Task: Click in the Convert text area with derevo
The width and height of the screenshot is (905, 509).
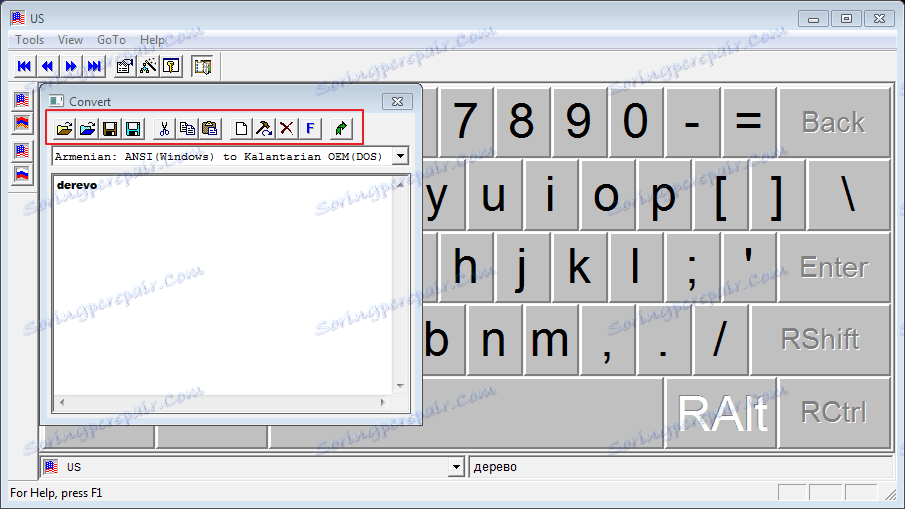Action: pyautogui.click(x=223, y=285)
